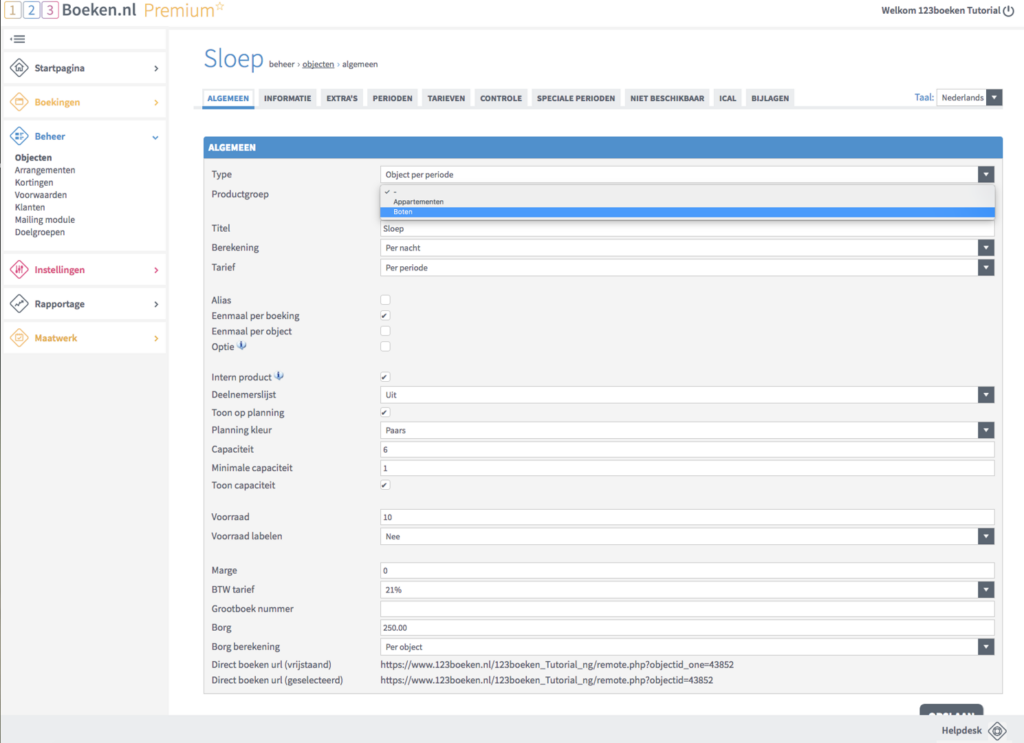
Task: Toggle the Toon op planning checkbox
Action: click(385, 412)
